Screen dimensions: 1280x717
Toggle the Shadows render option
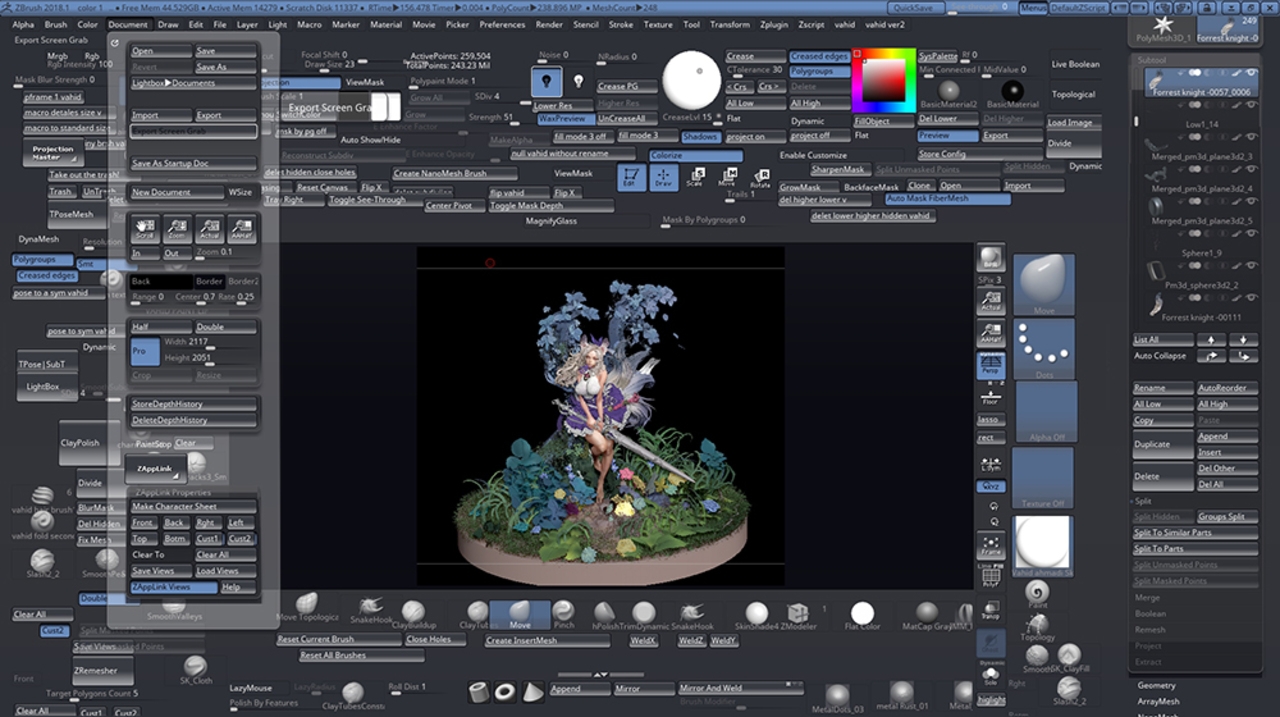[x=700, y=136]
